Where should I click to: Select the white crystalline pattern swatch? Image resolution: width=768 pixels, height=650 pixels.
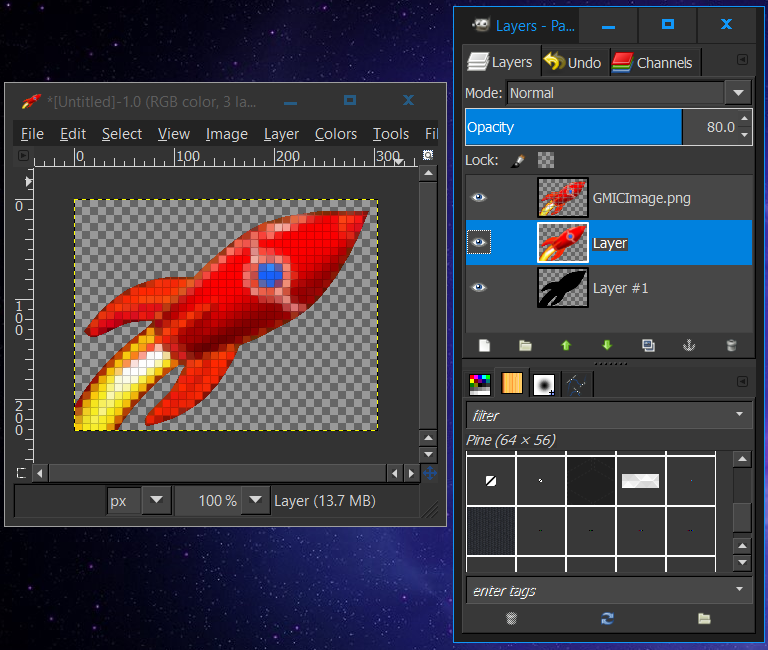[641, 481]
